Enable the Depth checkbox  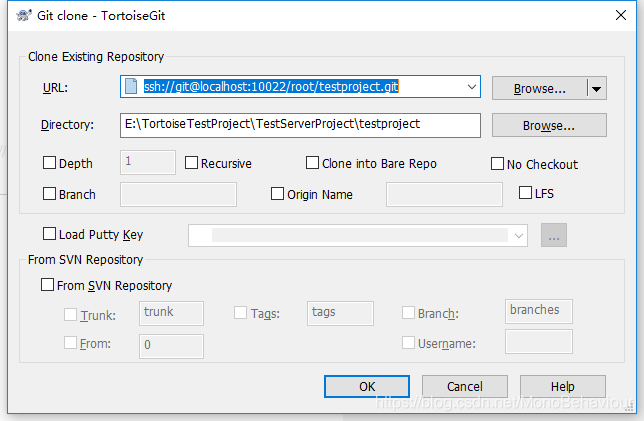pyautogui.click(x=49, y=163)
